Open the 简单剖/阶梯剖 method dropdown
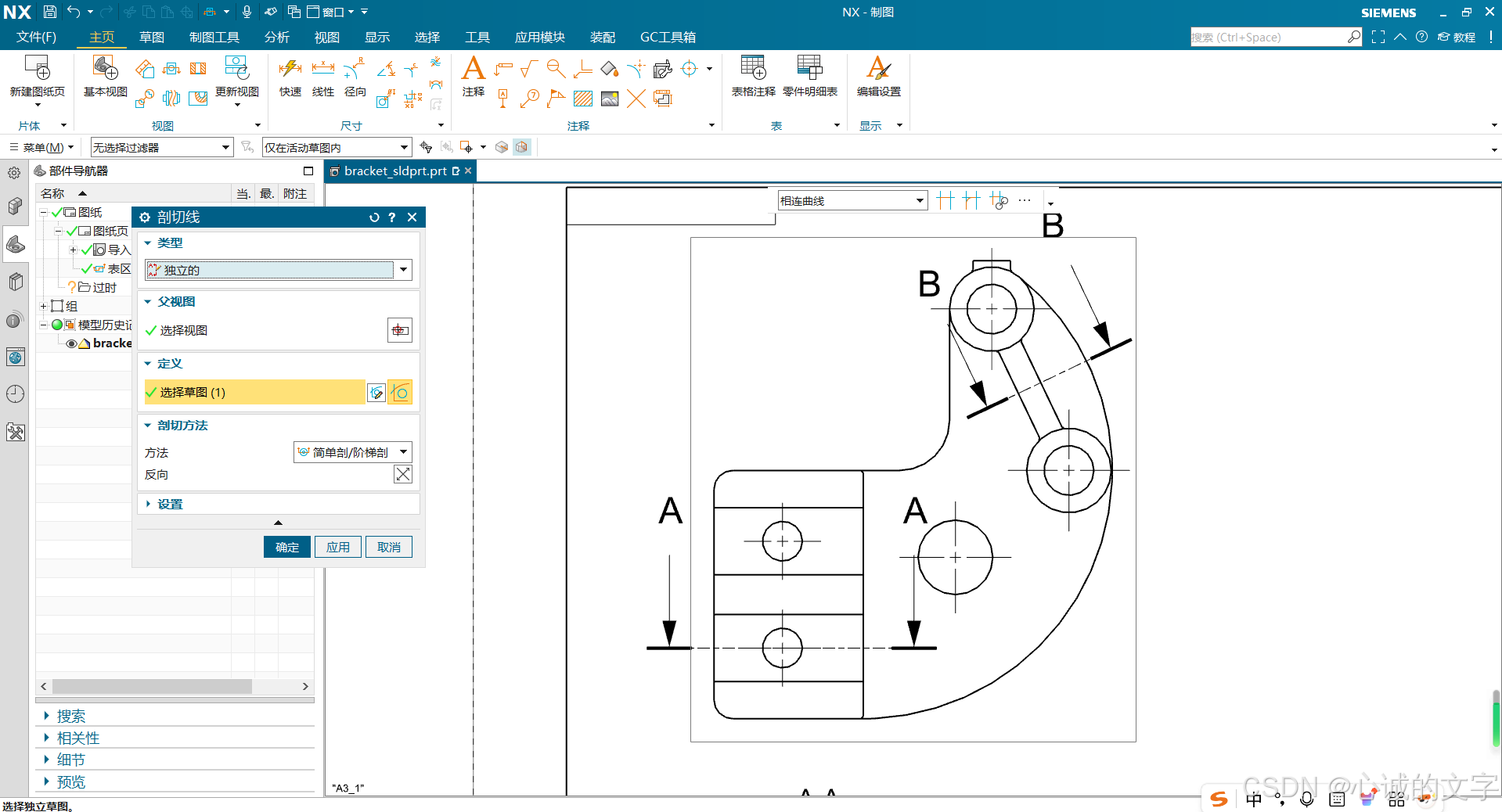Image resolution: width=1502 pixels, height=812 pixels. (353, 452)
